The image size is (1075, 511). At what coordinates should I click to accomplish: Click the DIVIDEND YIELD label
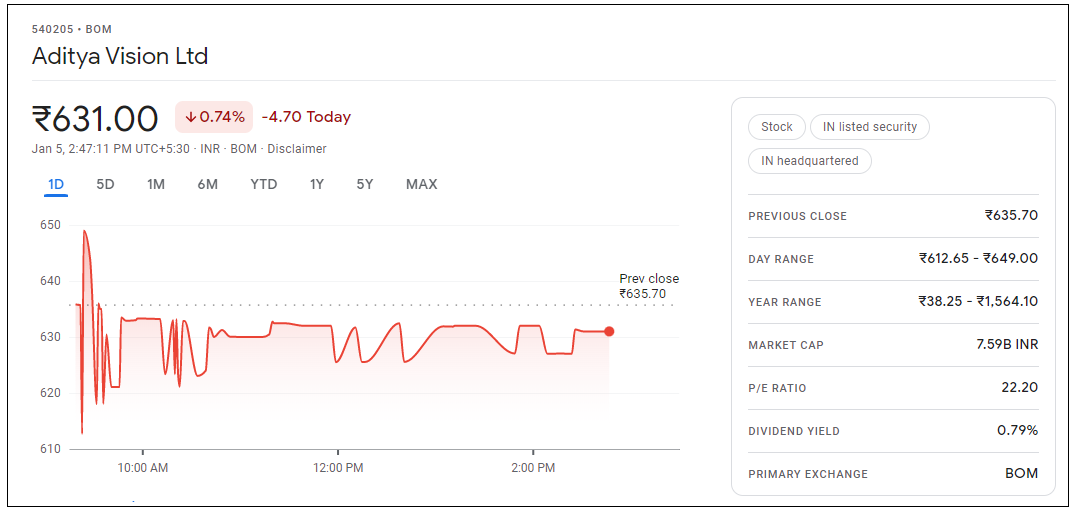794,431
